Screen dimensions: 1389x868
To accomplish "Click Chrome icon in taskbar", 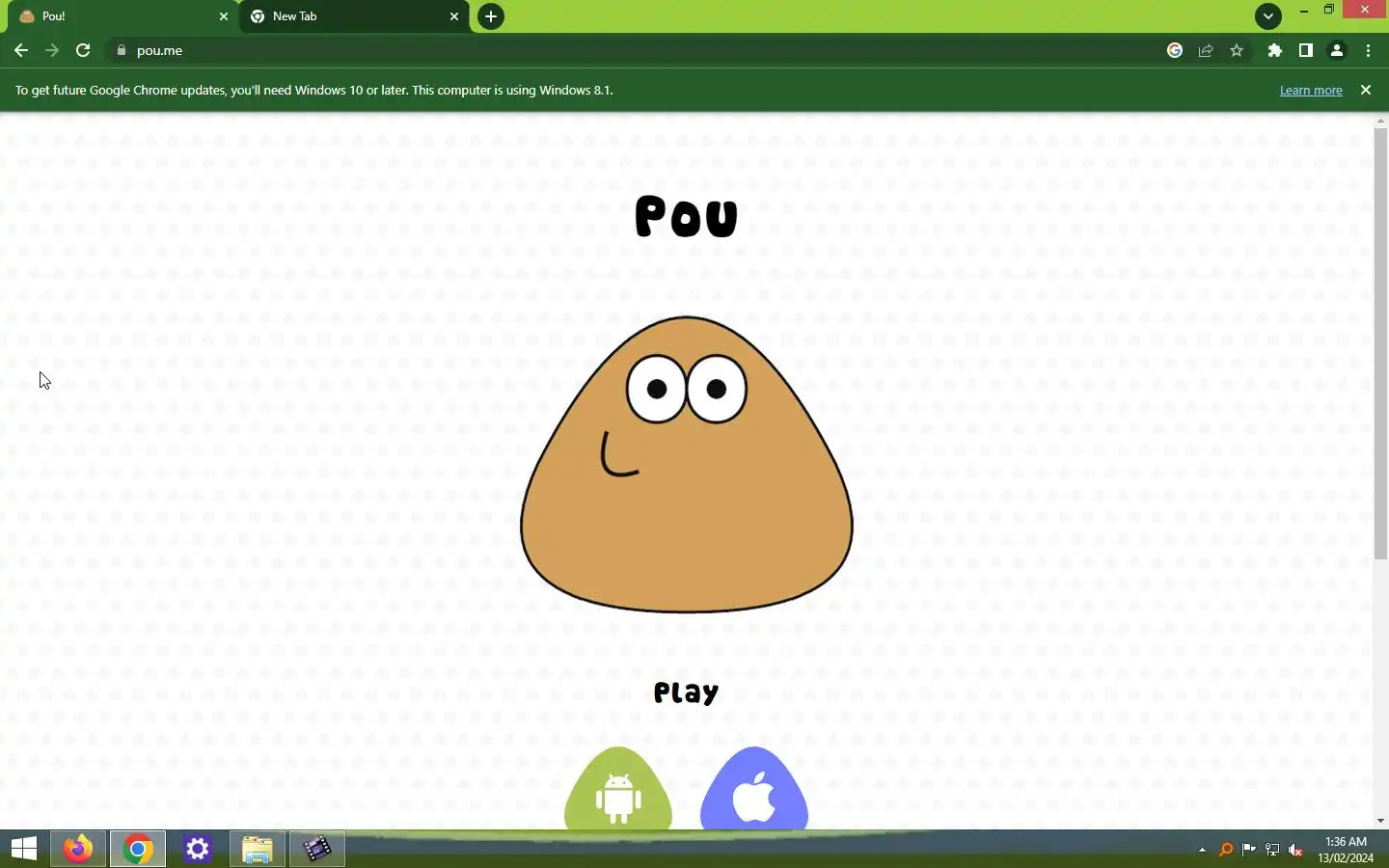I will coord(137,849).
